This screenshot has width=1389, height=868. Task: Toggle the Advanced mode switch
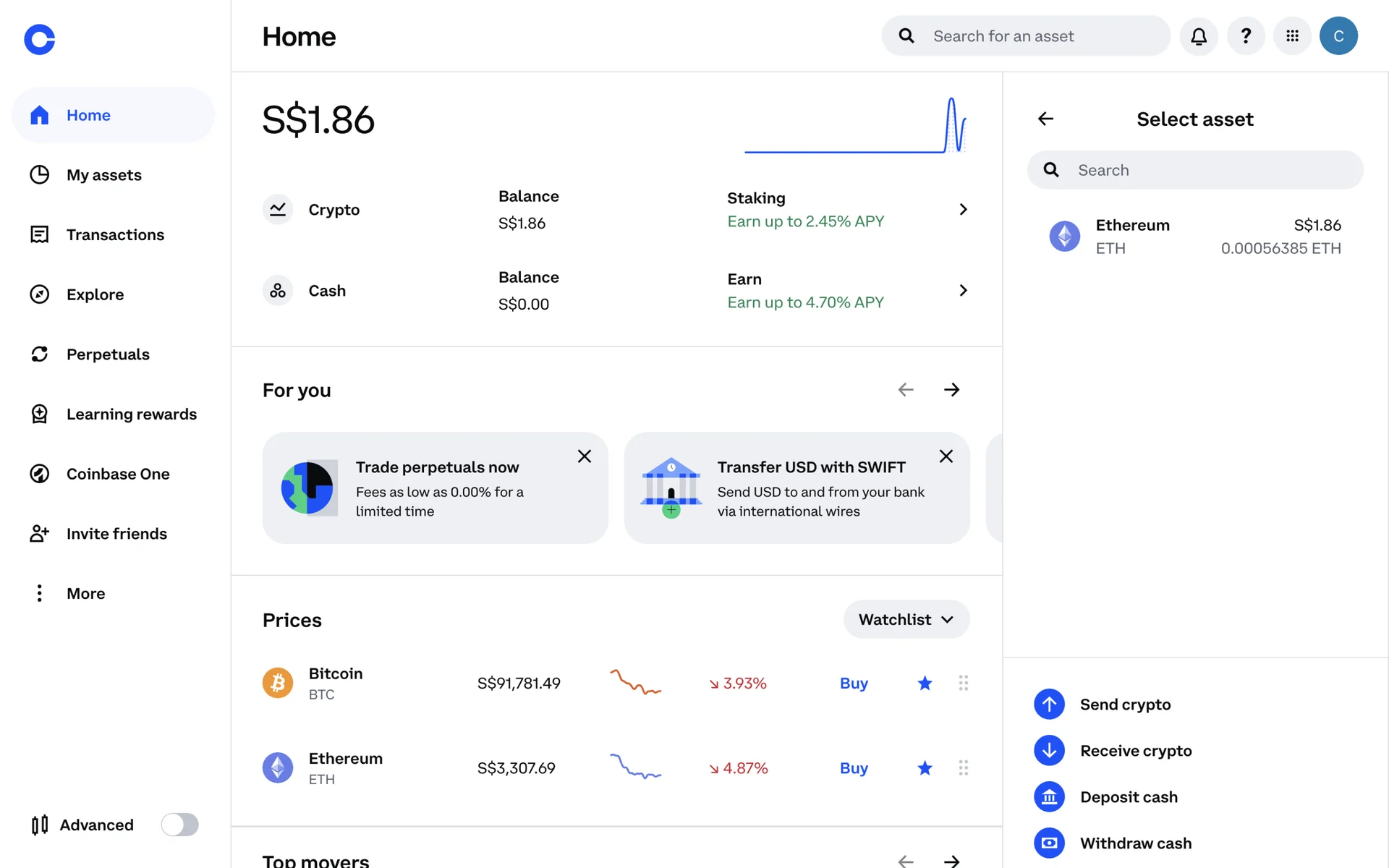point(179,825)
